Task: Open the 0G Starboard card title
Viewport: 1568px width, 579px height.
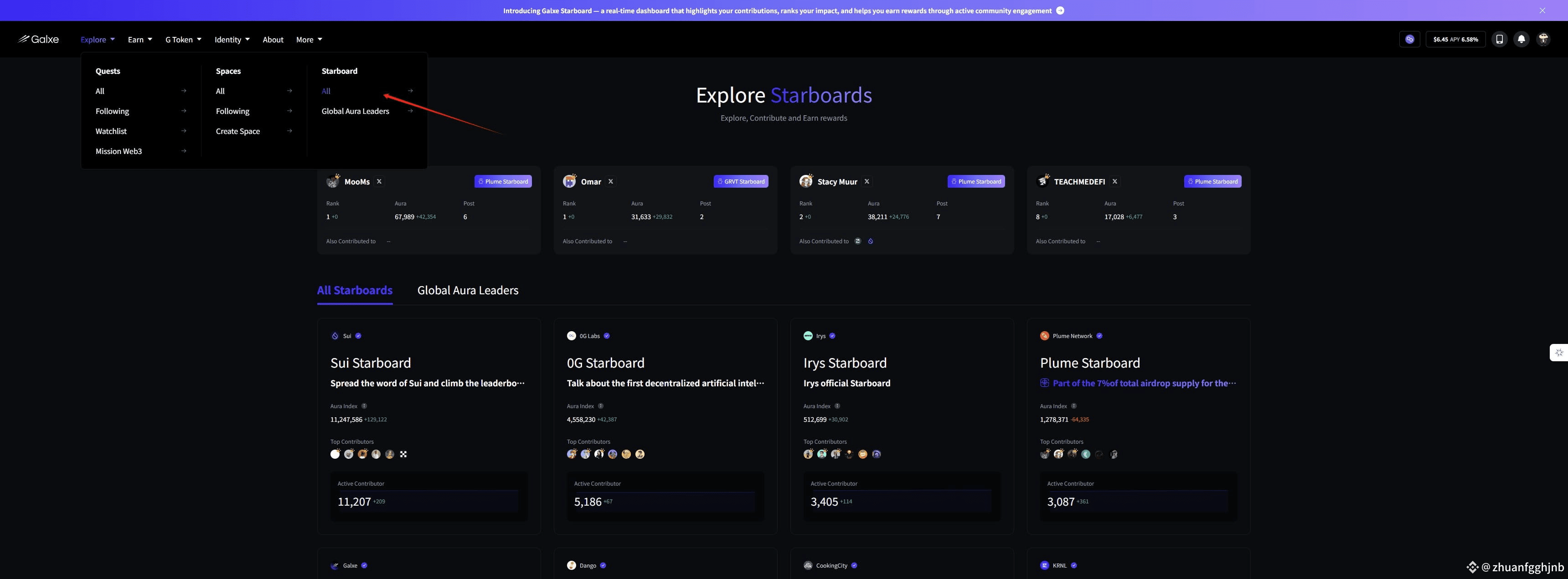Action: click(x=606, y=363)
